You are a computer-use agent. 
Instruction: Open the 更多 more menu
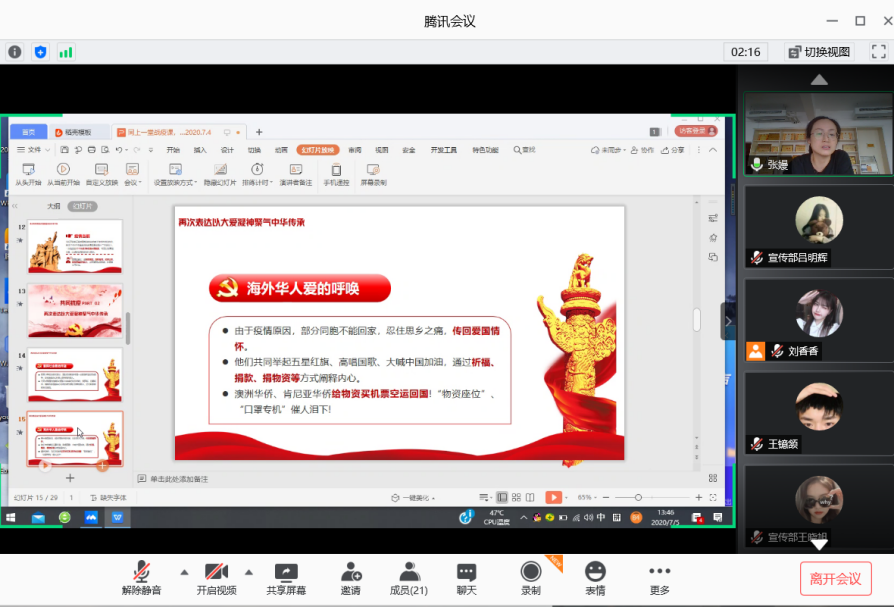tap(659, 578)
